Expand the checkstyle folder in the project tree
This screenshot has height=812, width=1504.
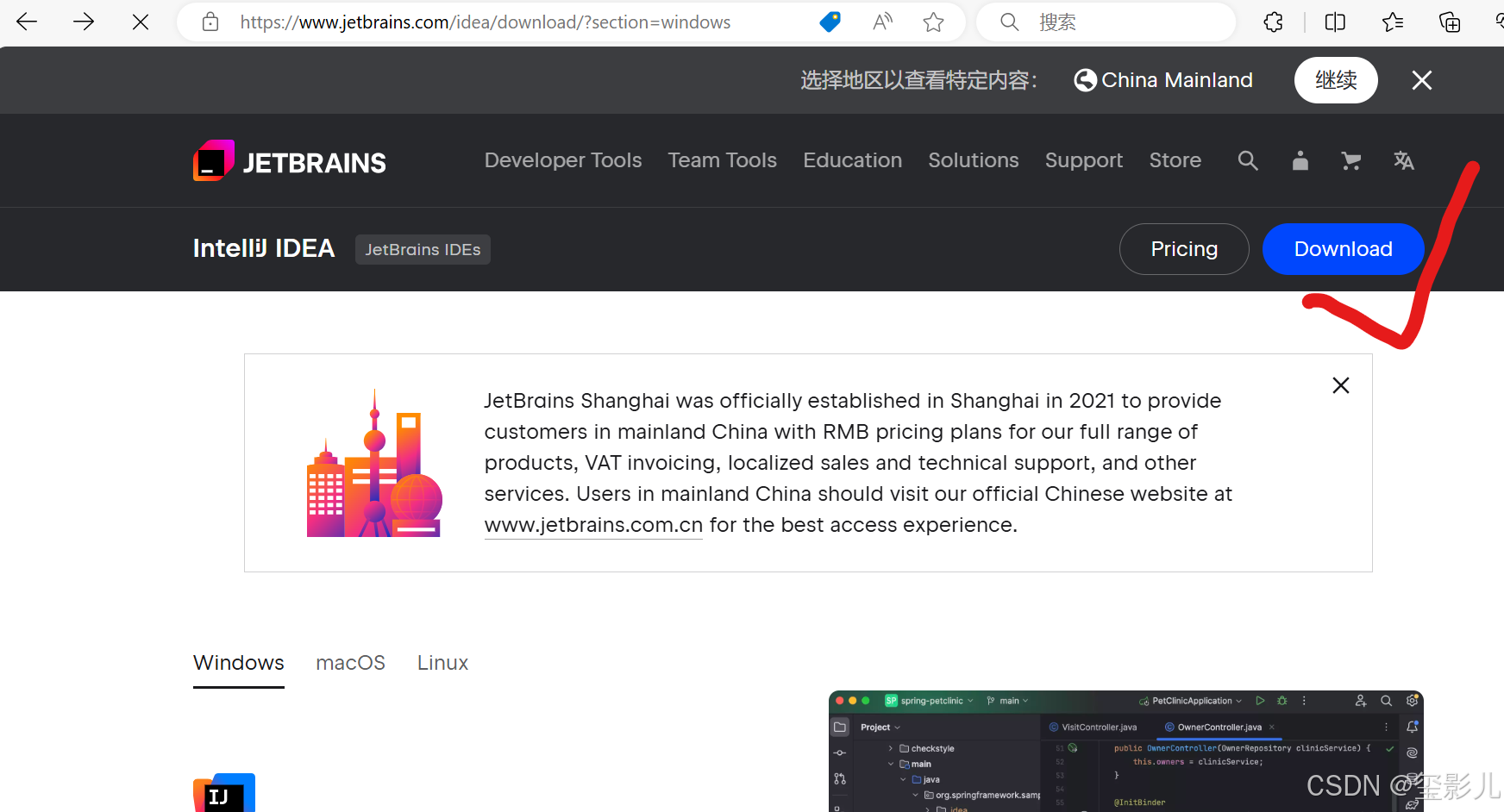890,748
